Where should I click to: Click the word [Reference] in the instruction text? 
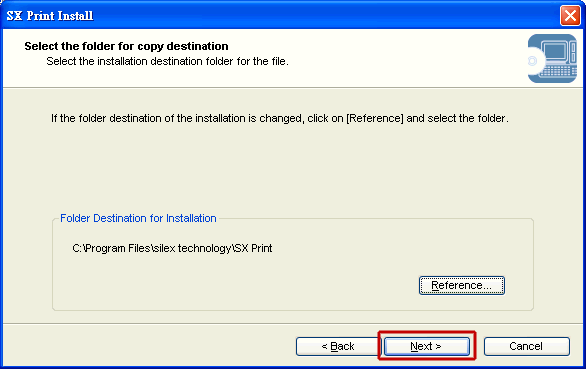(x=375, y=119)
